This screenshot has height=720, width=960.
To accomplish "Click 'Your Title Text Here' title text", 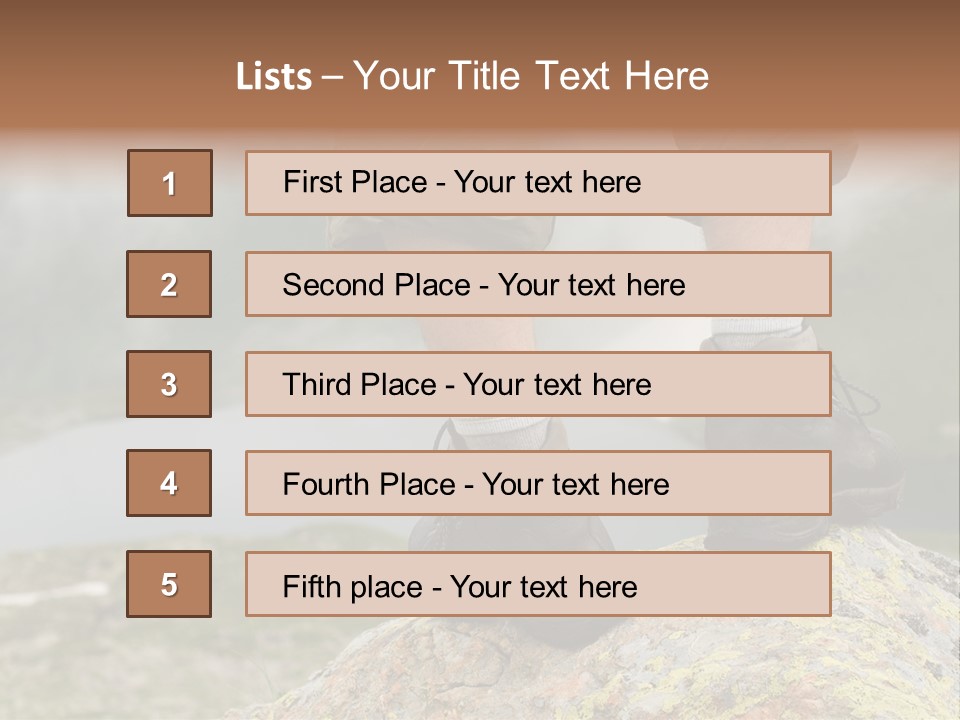I will click(531, 77).
